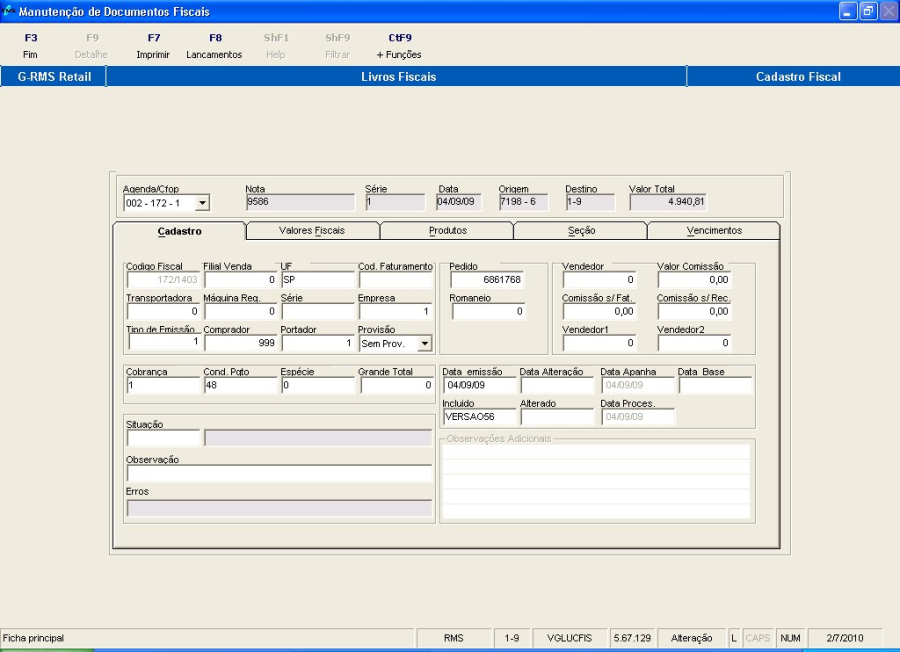Click the Pedido input field
This screenshot has width=900, height=652.
pos(487,281)
